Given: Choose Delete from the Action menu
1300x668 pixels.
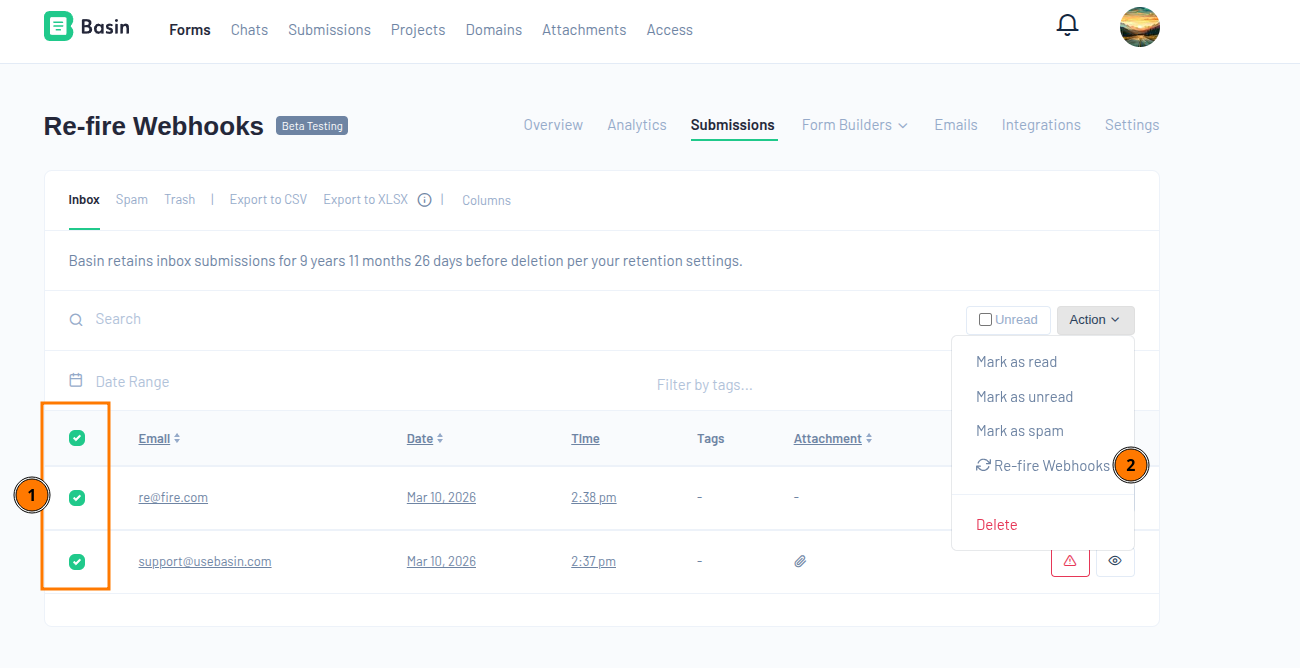Looking at the screenshot, I should (x=996, y=525).
